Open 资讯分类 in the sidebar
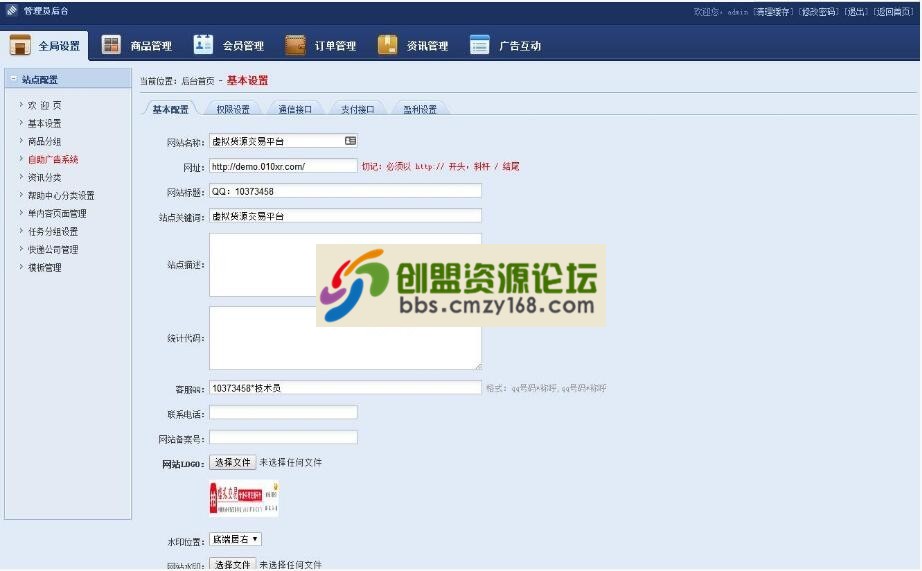Image resolution: width=922 pixels, height=571 pixels. [x=45, y=177]
